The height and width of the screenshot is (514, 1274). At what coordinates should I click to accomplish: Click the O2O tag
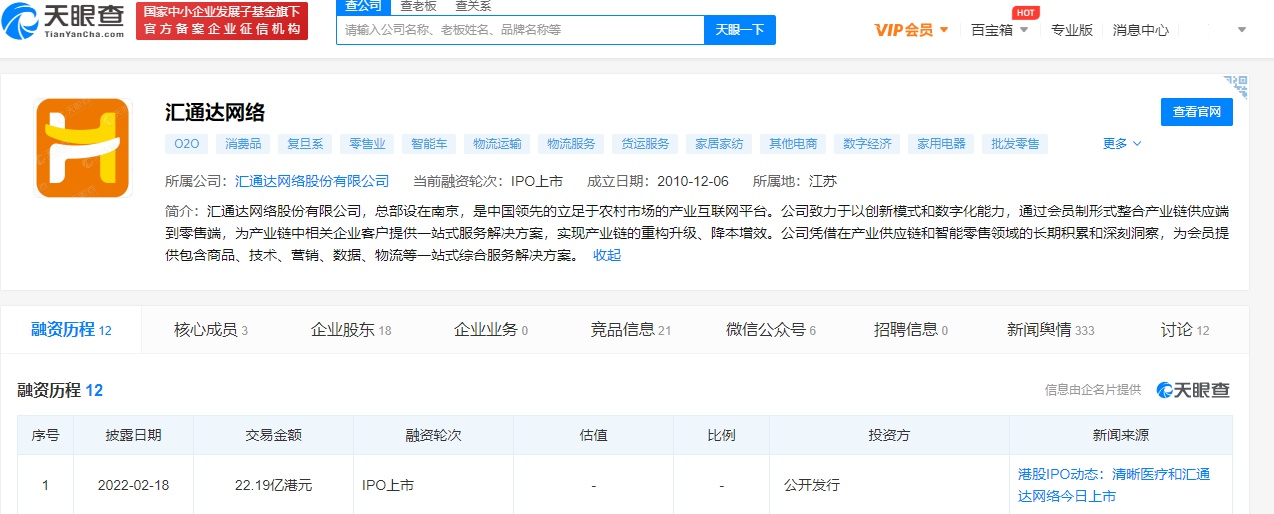pos(187,144)
